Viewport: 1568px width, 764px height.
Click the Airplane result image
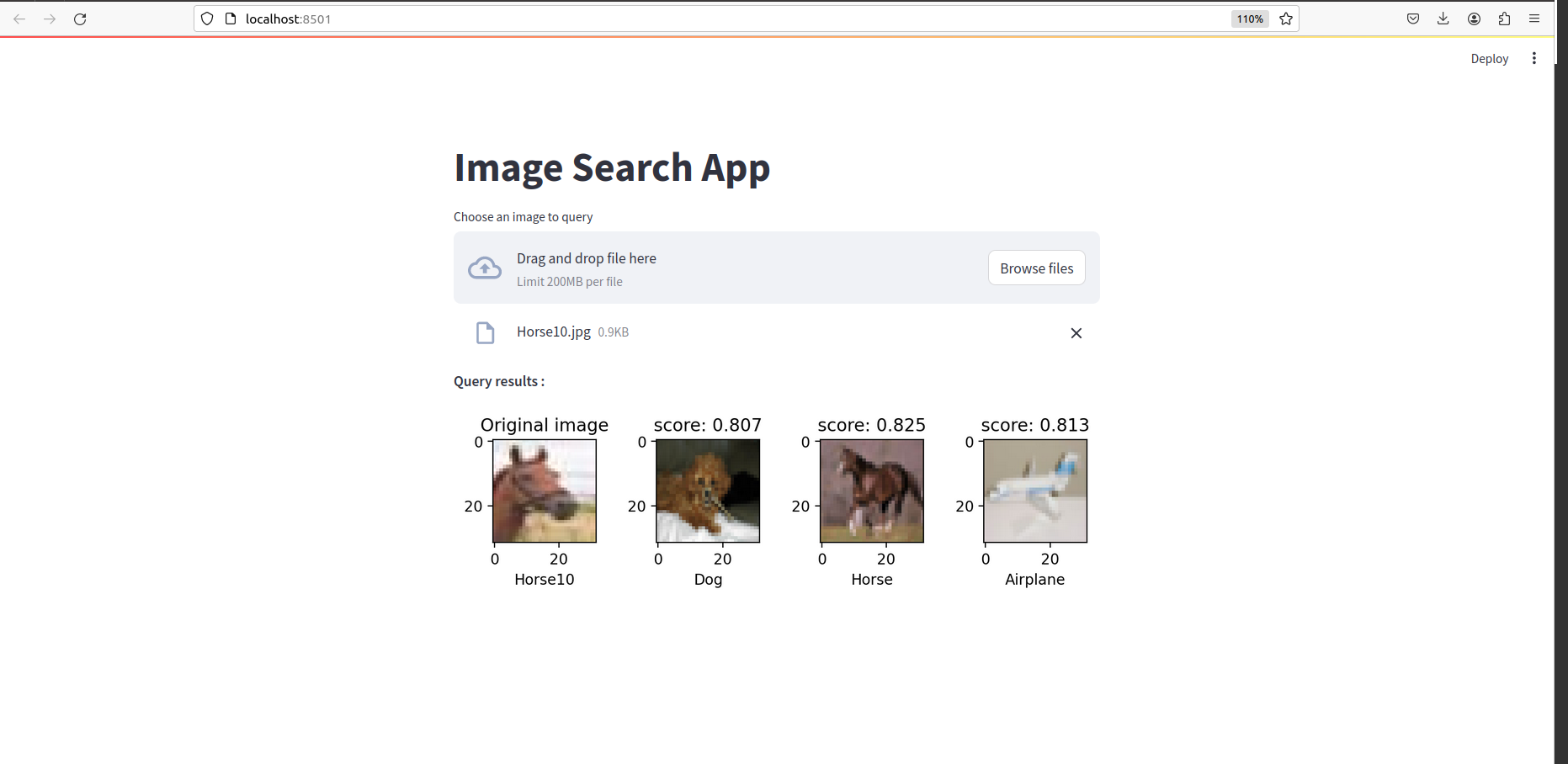tap(1035, 491)
